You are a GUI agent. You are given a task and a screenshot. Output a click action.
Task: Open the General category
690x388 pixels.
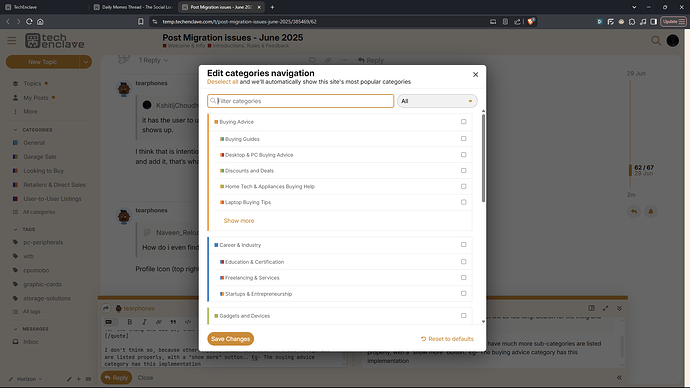point(34,143)
